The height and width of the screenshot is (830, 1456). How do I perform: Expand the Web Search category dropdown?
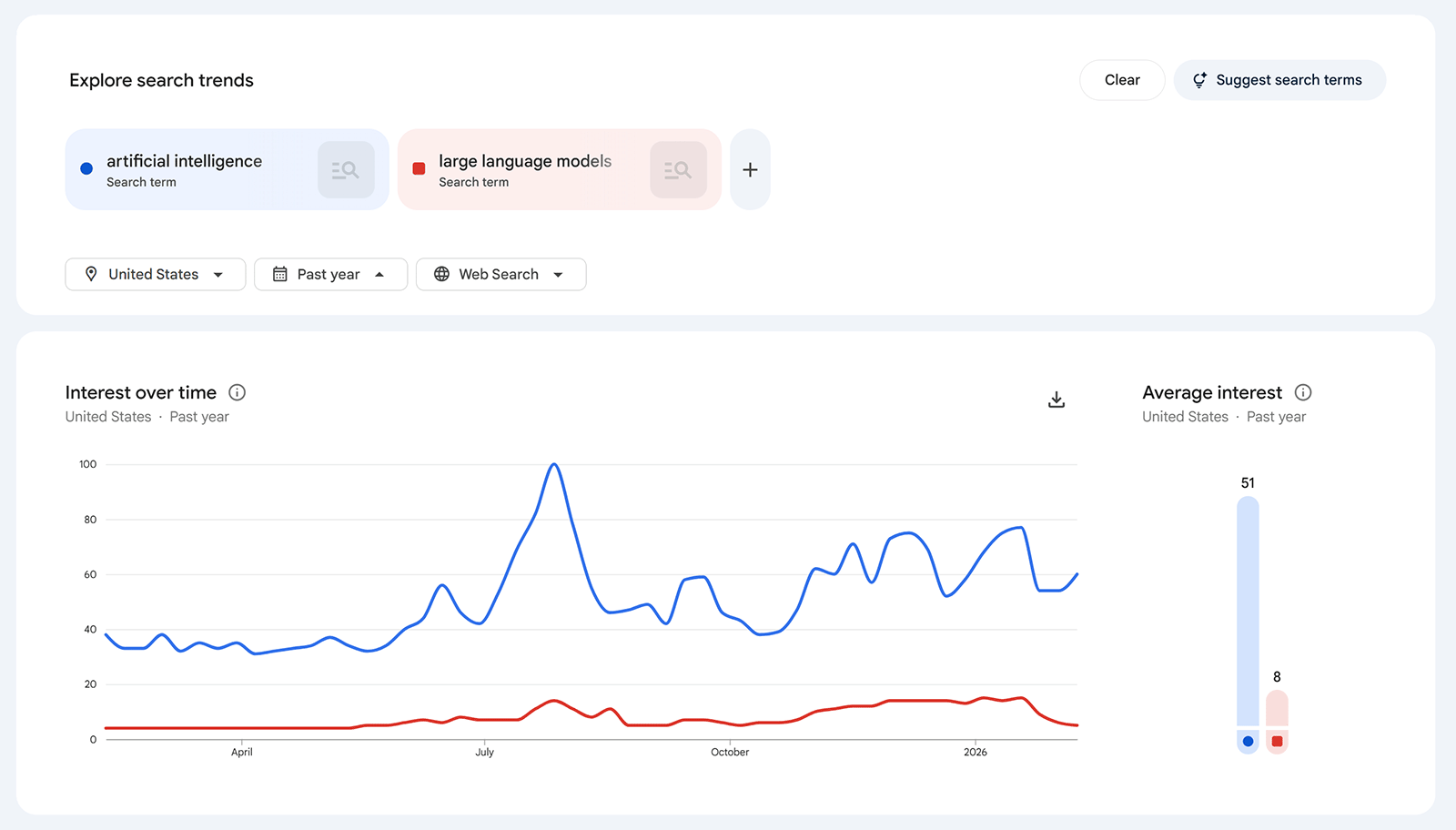tap(500, 274)
